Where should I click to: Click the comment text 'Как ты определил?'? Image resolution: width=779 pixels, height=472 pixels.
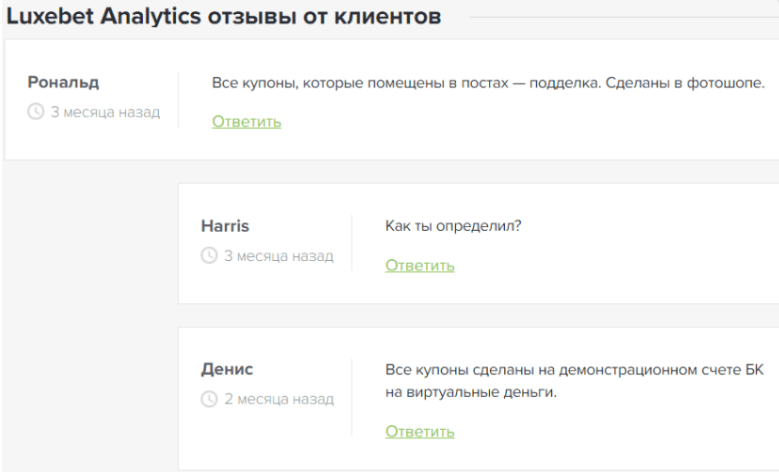pyautogui.click(x=453, y=226)
